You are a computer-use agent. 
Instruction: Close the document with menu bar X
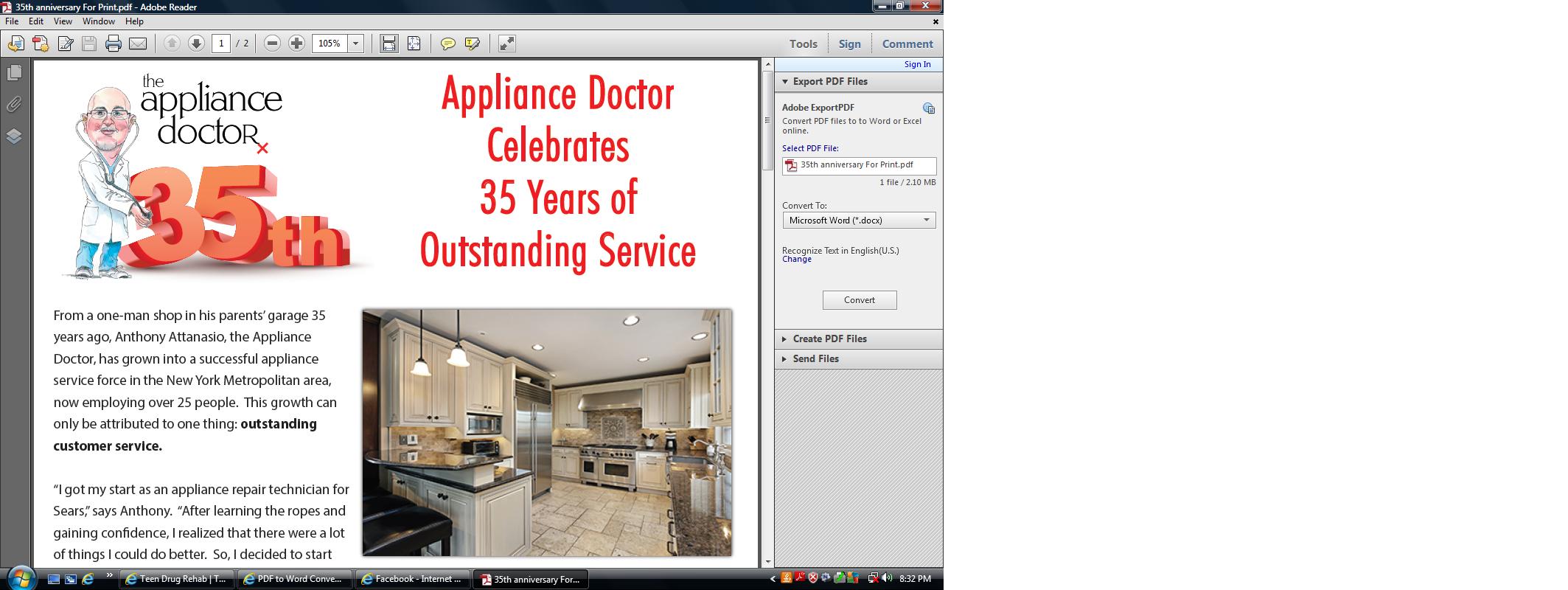[936, 21]
